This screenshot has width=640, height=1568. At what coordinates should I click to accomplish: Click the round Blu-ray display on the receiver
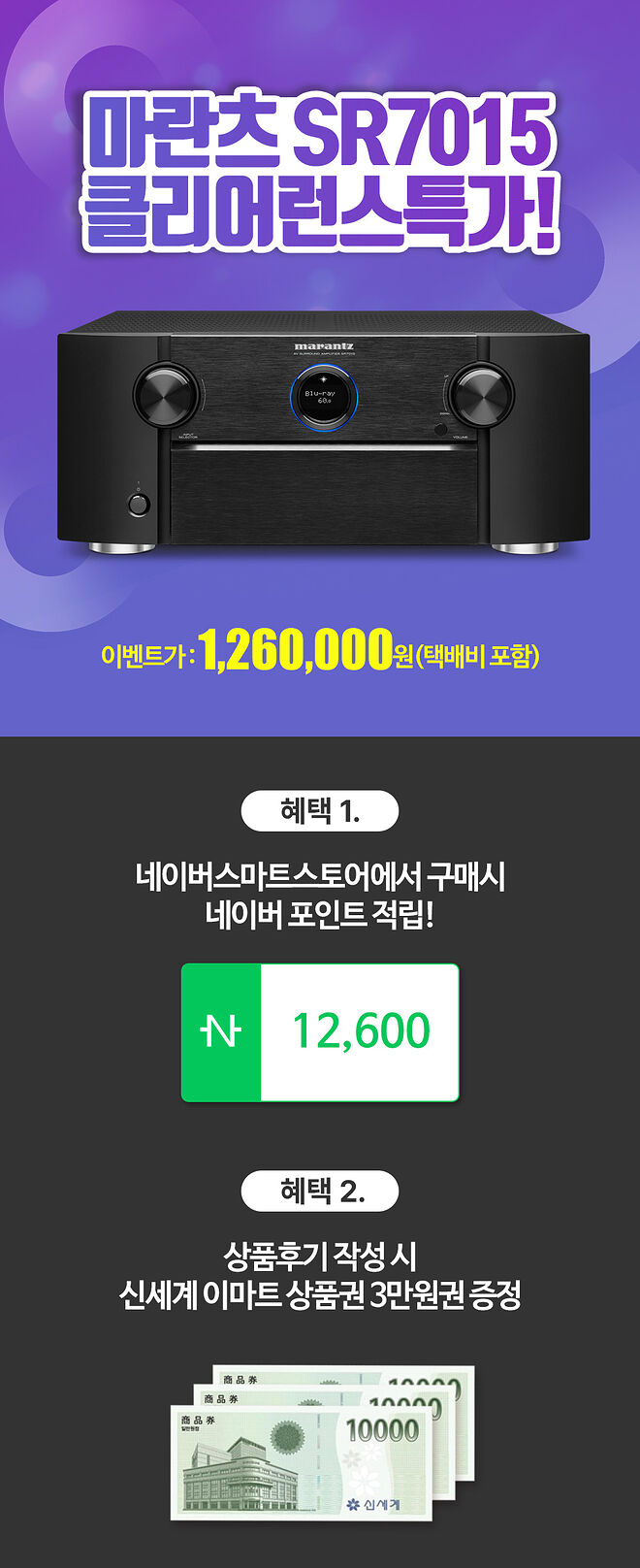click(x=325, y=399)
